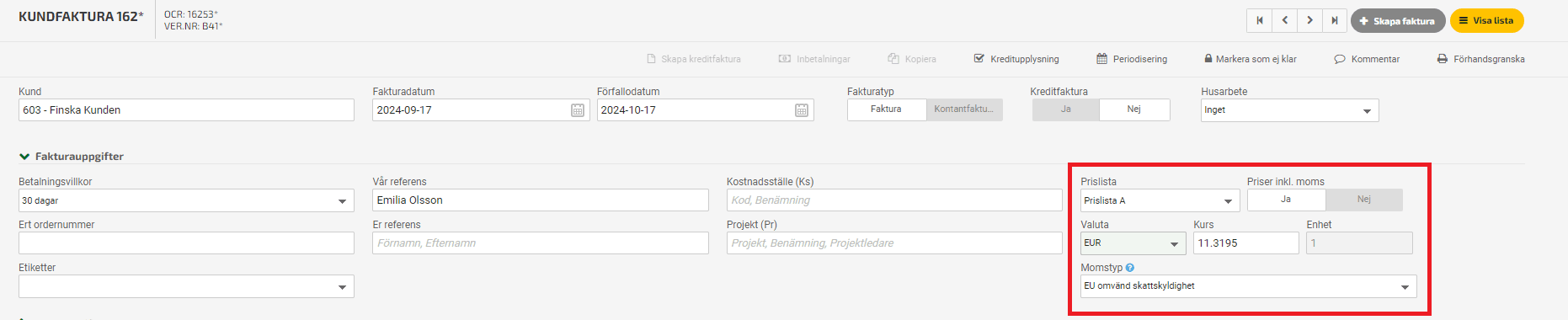
Task: Switch Fakturatyp to Kontantfaktura
Action: 964,109
